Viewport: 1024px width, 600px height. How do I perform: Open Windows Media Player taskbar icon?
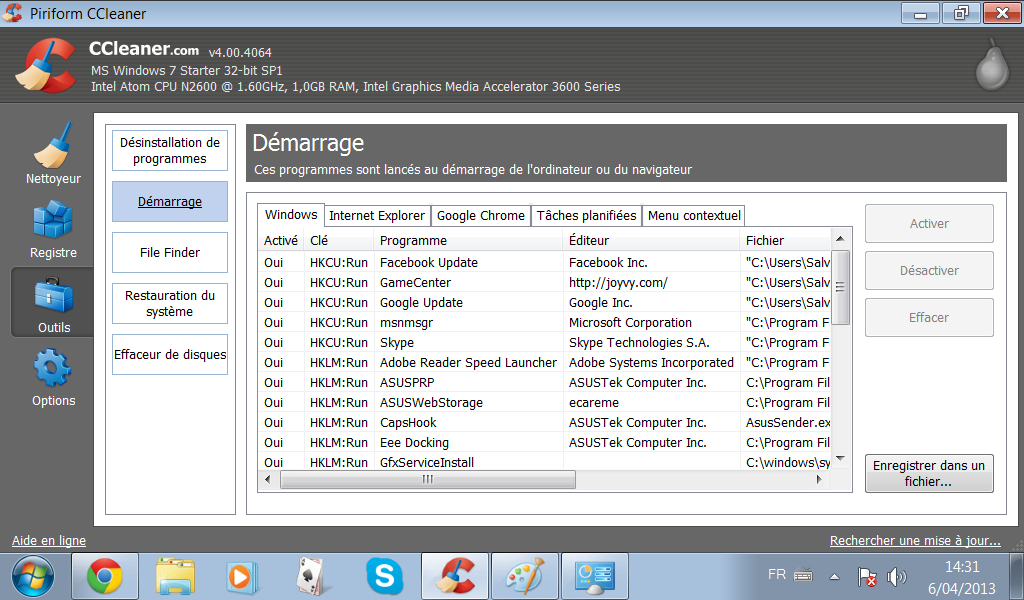[243, 577]
